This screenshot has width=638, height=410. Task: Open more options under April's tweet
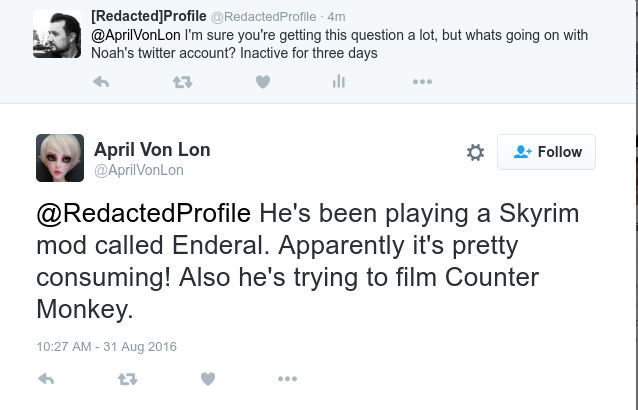click(x=287, y=378)
